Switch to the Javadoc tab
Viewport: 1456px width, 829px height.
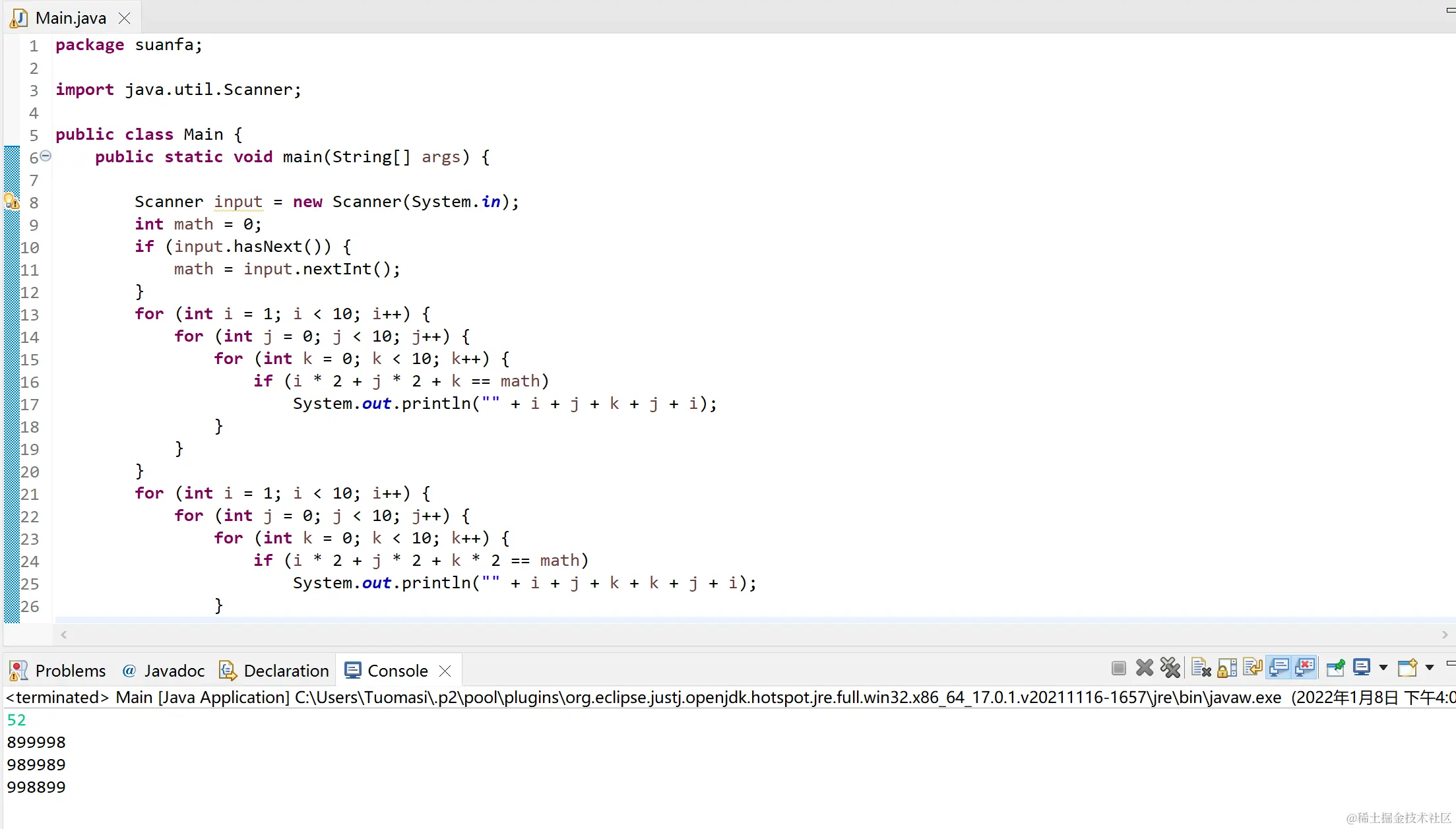[x=164, y=671]
